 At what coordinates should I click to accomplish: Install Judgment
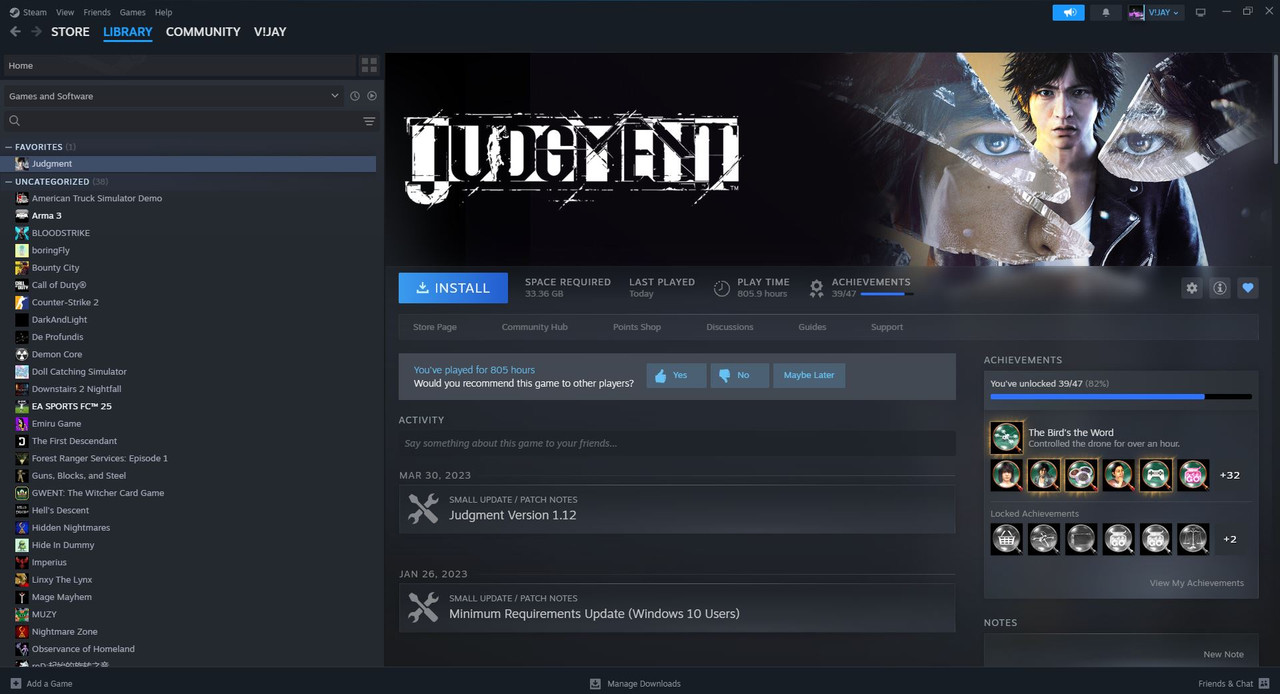click(x=453, y=288)
